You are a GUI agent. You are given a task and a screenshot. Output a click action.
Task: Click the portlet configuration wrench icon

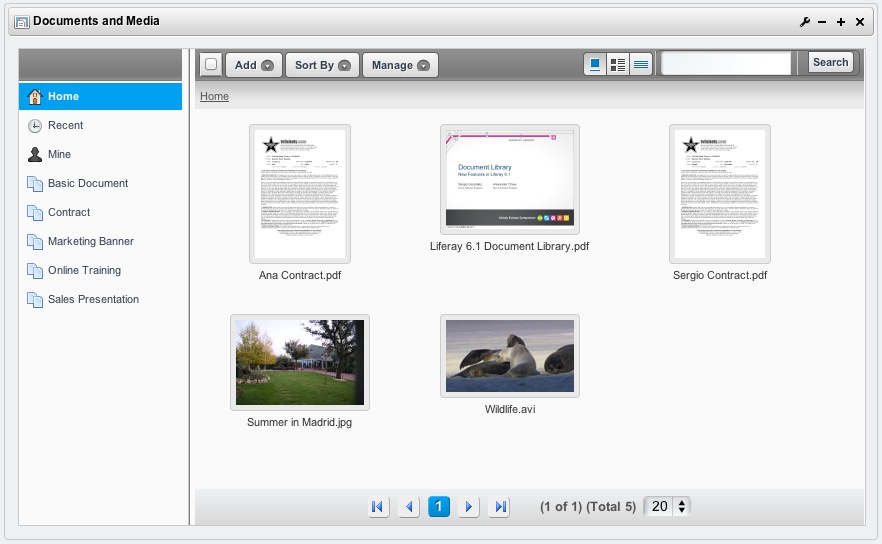point(804,22)
